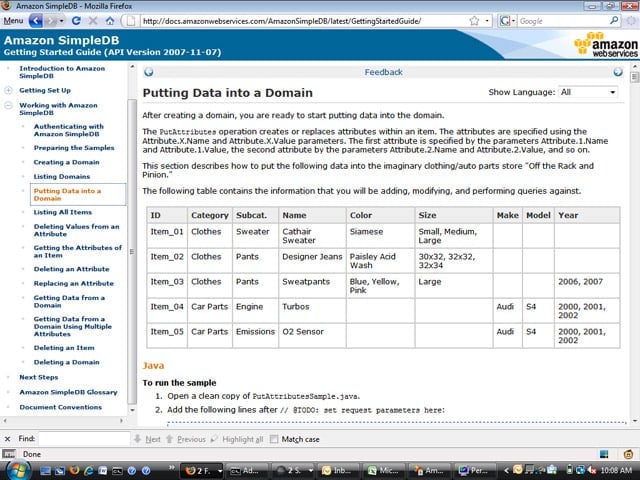The height and width of the screenshot is (480, 640).
Task: Go to the previous doc page with the left arrow
Action: pyautogui.click(x=149, y=72)
